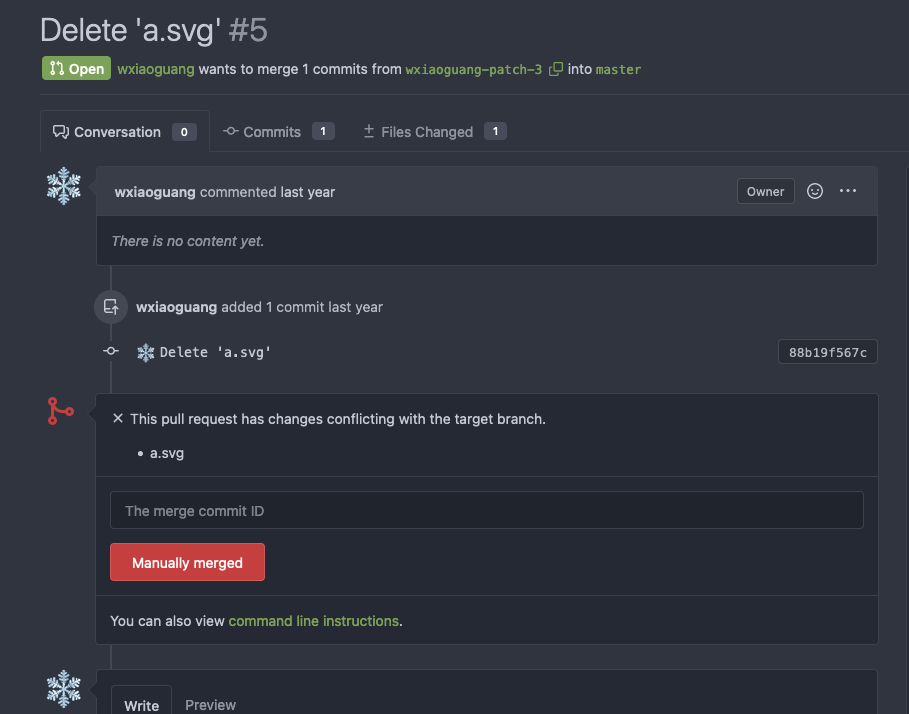Click the copy branch name icon
This screenshot has height=714, width=909.
[555, 69]
